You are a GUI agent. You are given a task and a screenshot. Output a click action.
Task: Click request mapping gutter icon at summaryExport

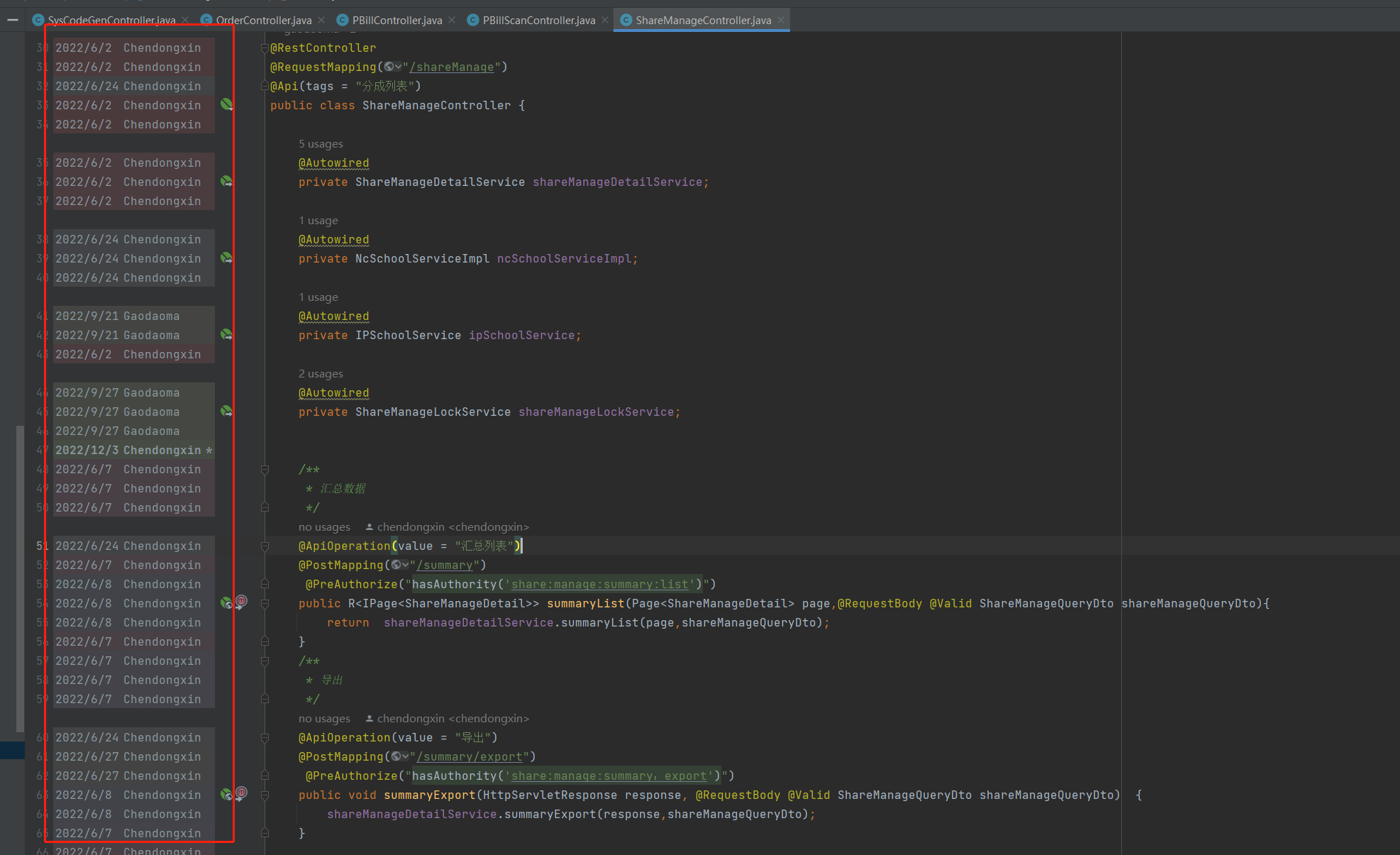click(226, 794)
